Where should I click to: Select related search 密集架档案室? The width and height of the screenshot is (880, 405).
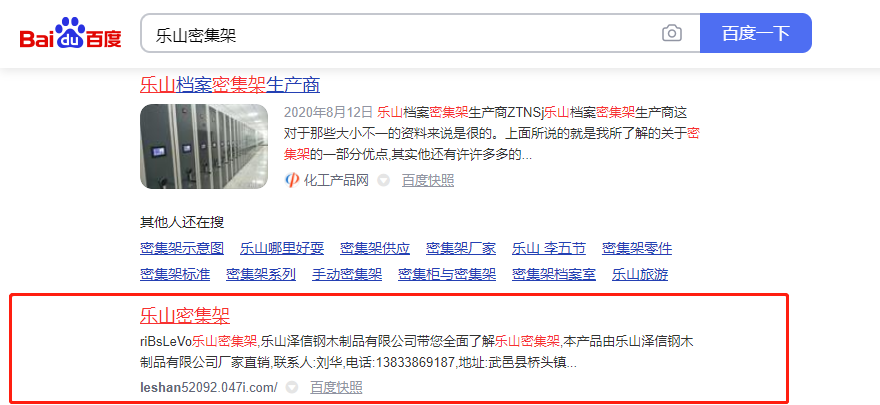554,274
